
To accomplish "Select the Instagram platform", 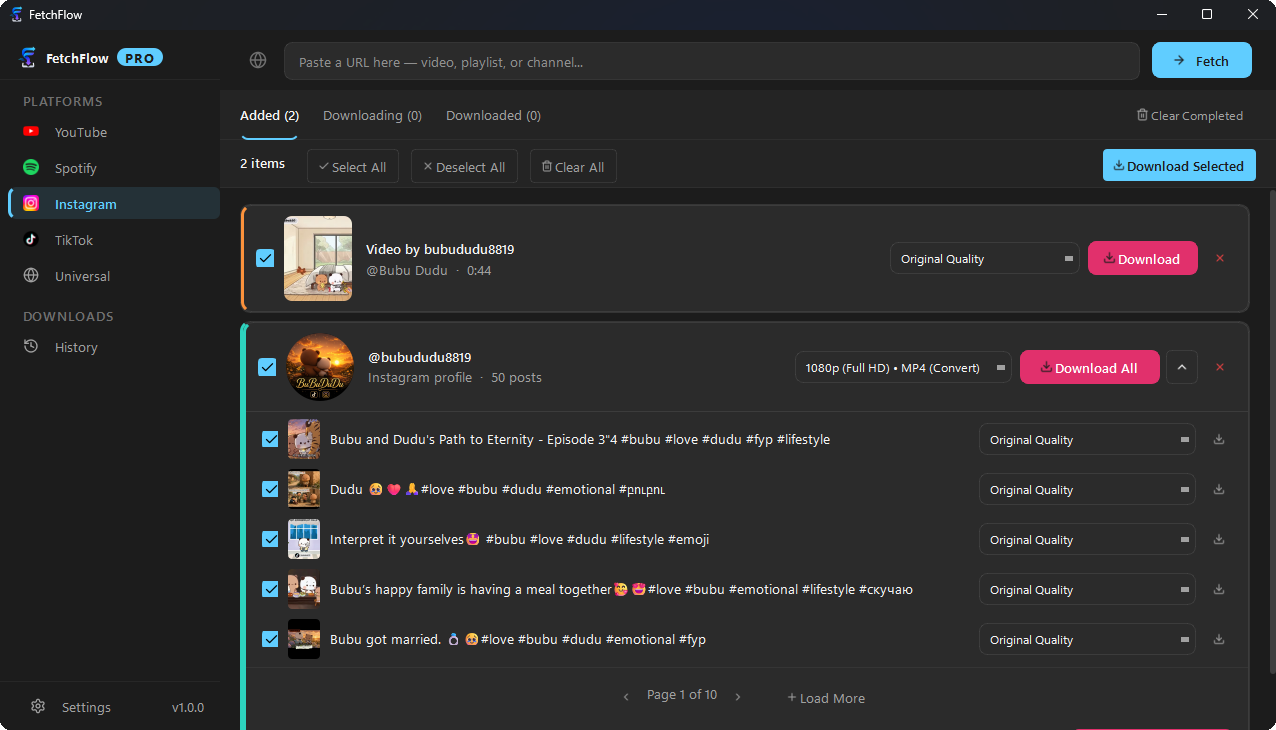I will 114,204.
